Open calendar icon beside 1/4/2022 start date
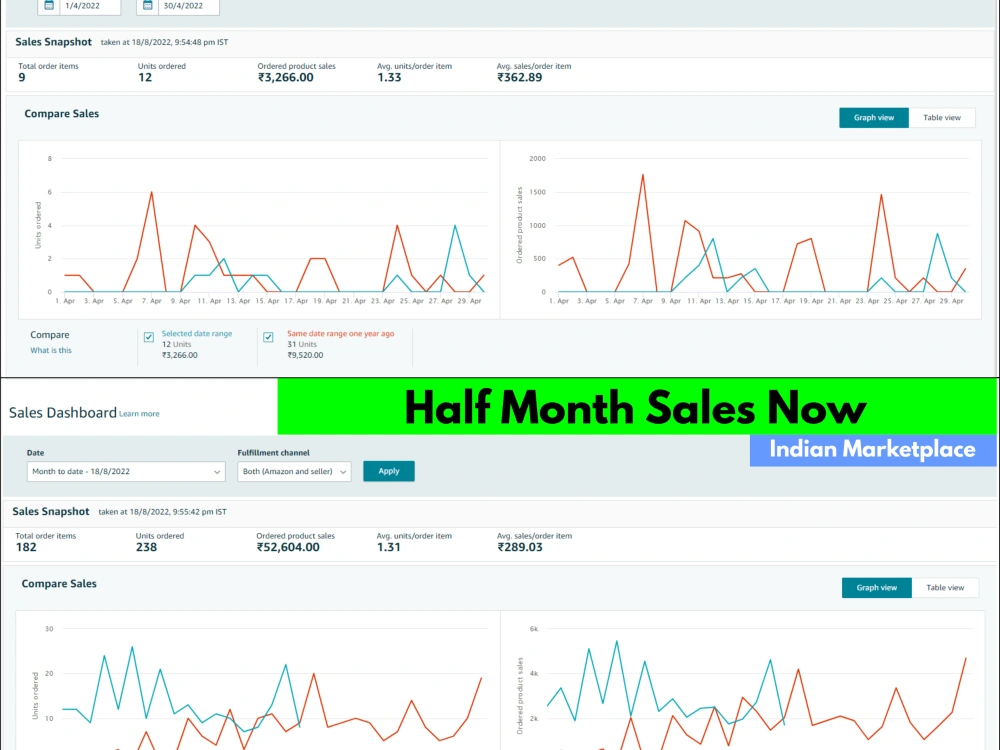Viewport: 1000px width, 750px height. pyautogui.click(x=49, y=6)
